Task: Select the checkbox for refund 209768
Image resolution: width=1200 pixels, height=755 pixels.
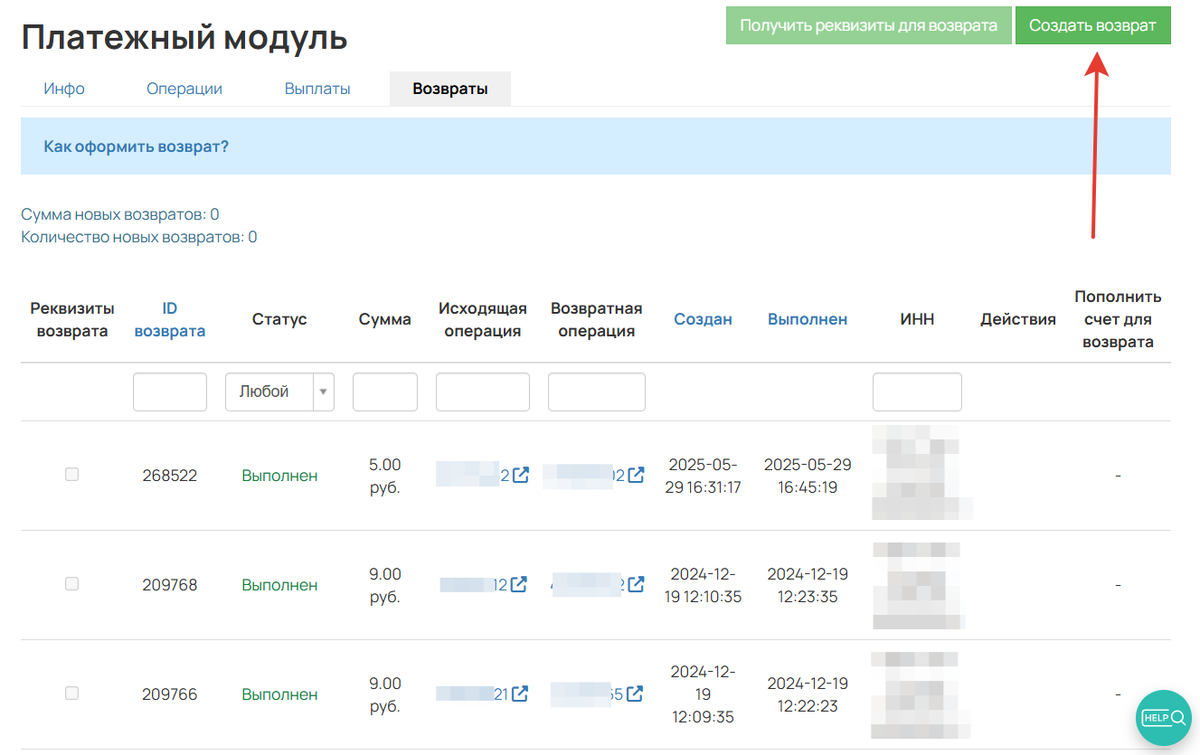Action: tap(71, 583)
